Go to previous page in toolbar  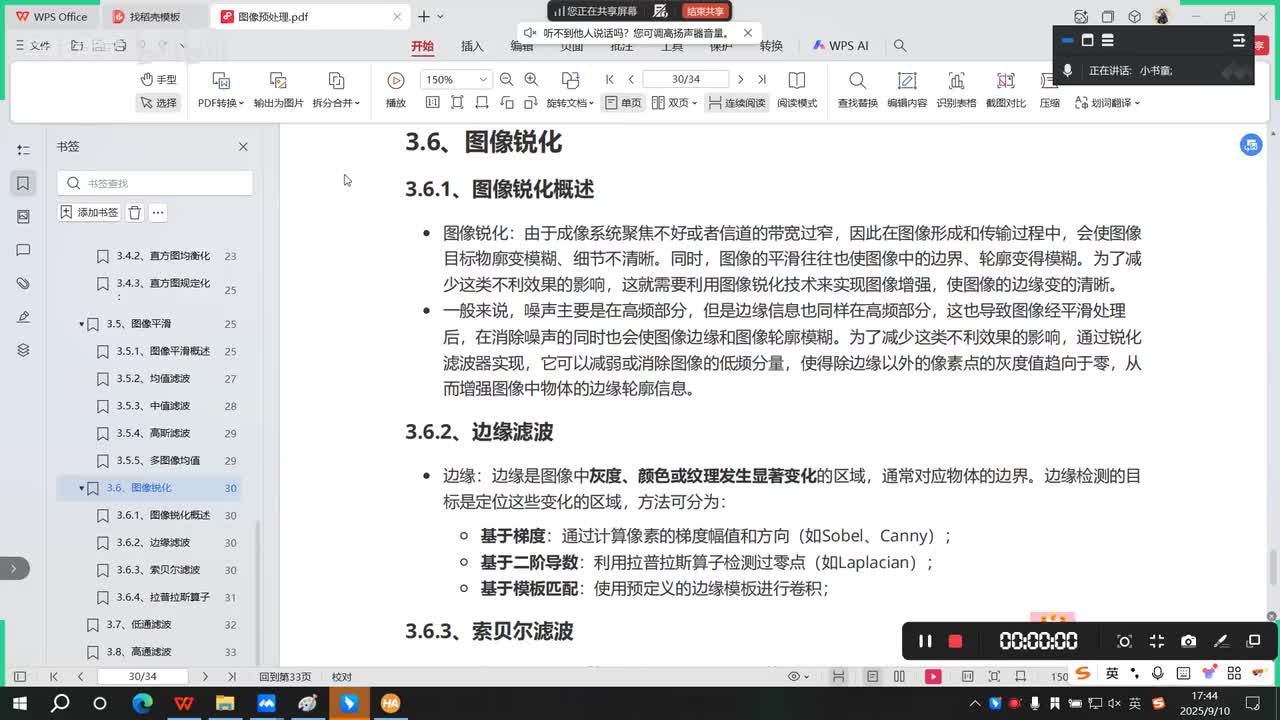631,79
